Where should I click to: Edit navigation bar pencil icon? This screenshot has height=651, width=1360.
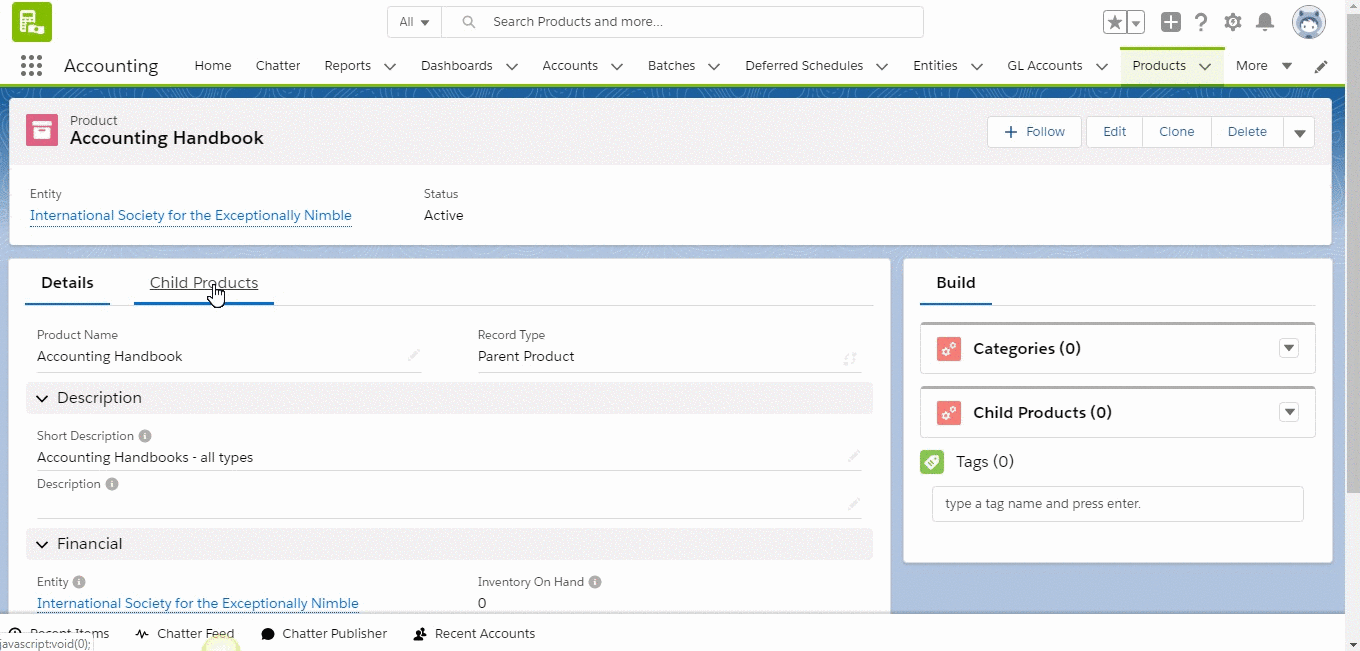point(1321,66)
